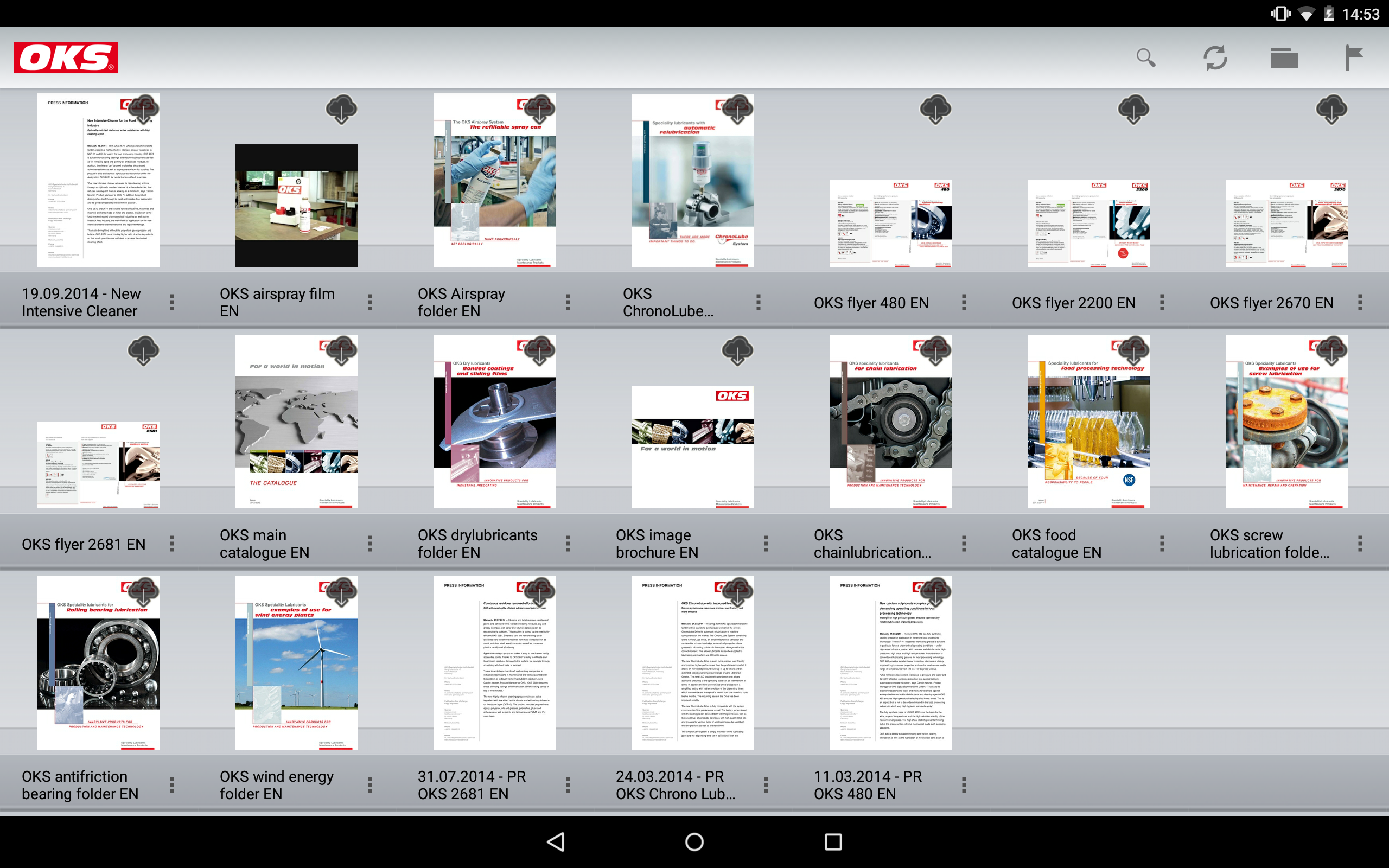Open overflow menu for OKS food catalogue EN
The height and width of the screenshot is (868, 1389).
(x=1162, y=544)
